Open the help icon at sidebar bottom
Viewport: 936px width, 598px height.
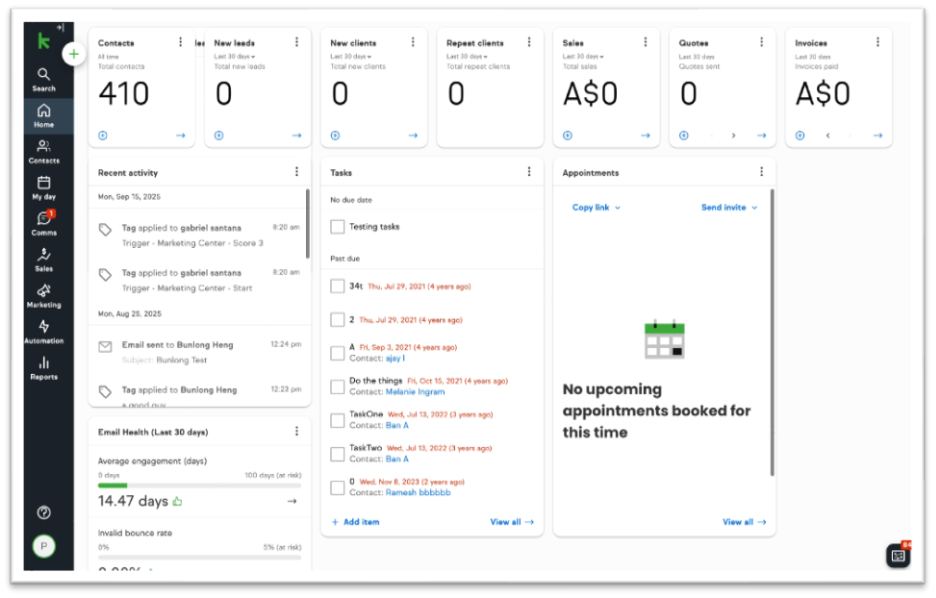44,512
